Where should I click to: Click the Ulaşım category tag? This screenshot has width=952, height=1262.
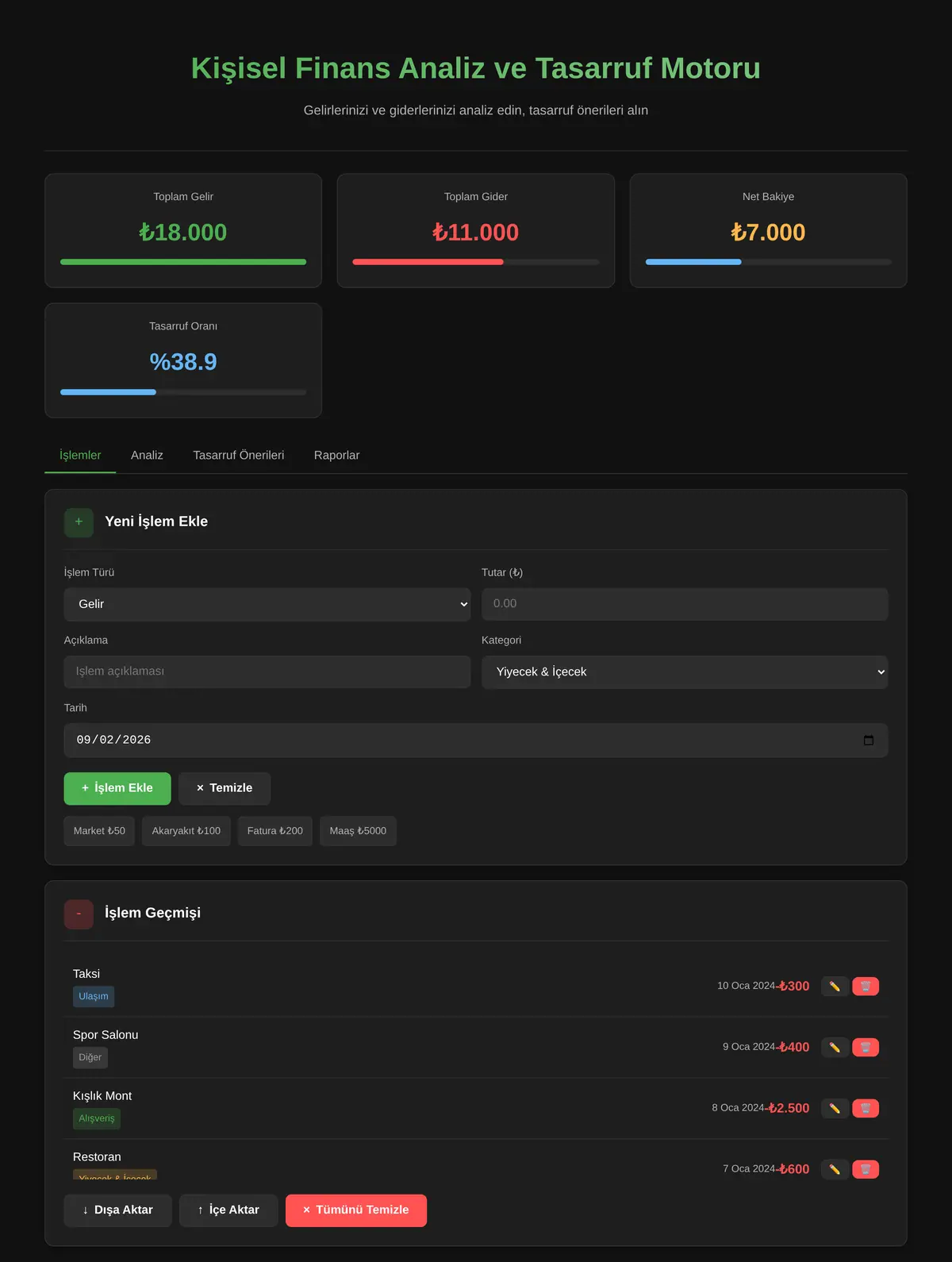94,996
